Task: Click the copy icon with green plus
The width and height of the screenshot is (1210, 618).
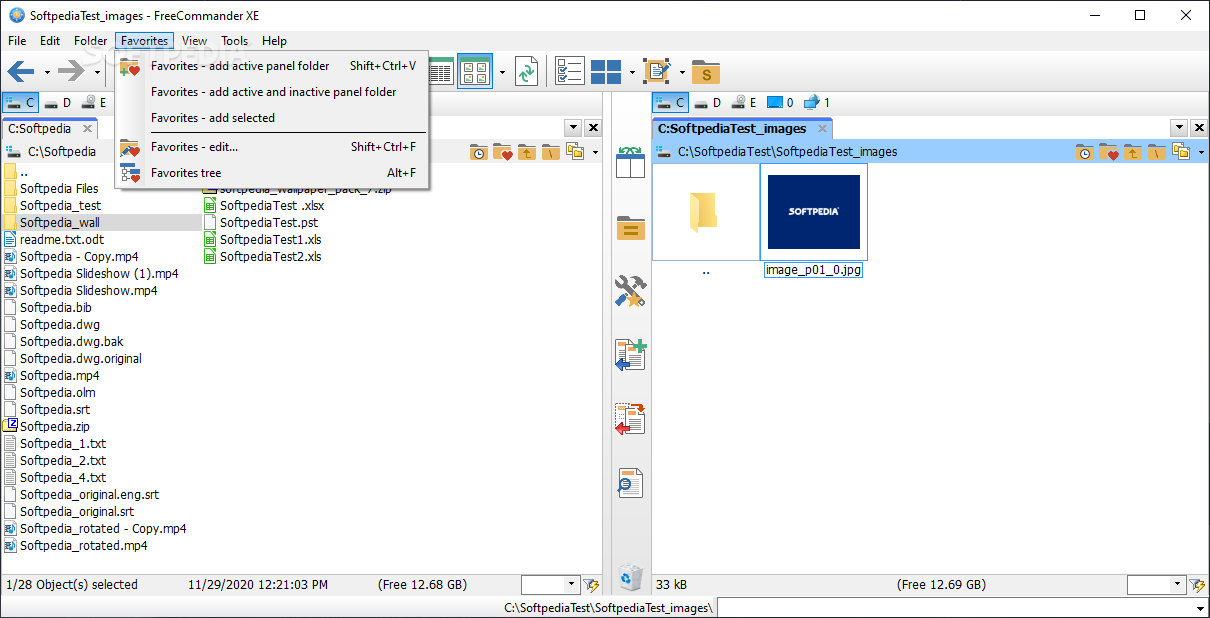Action: [x=631, y=355]
